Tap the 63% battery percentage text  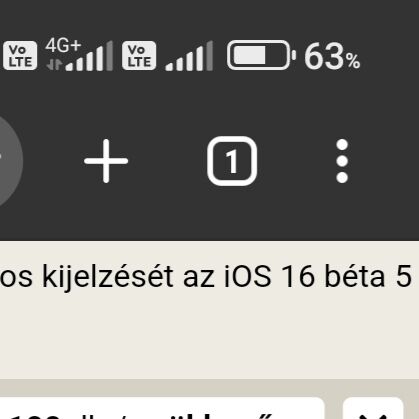332,57
